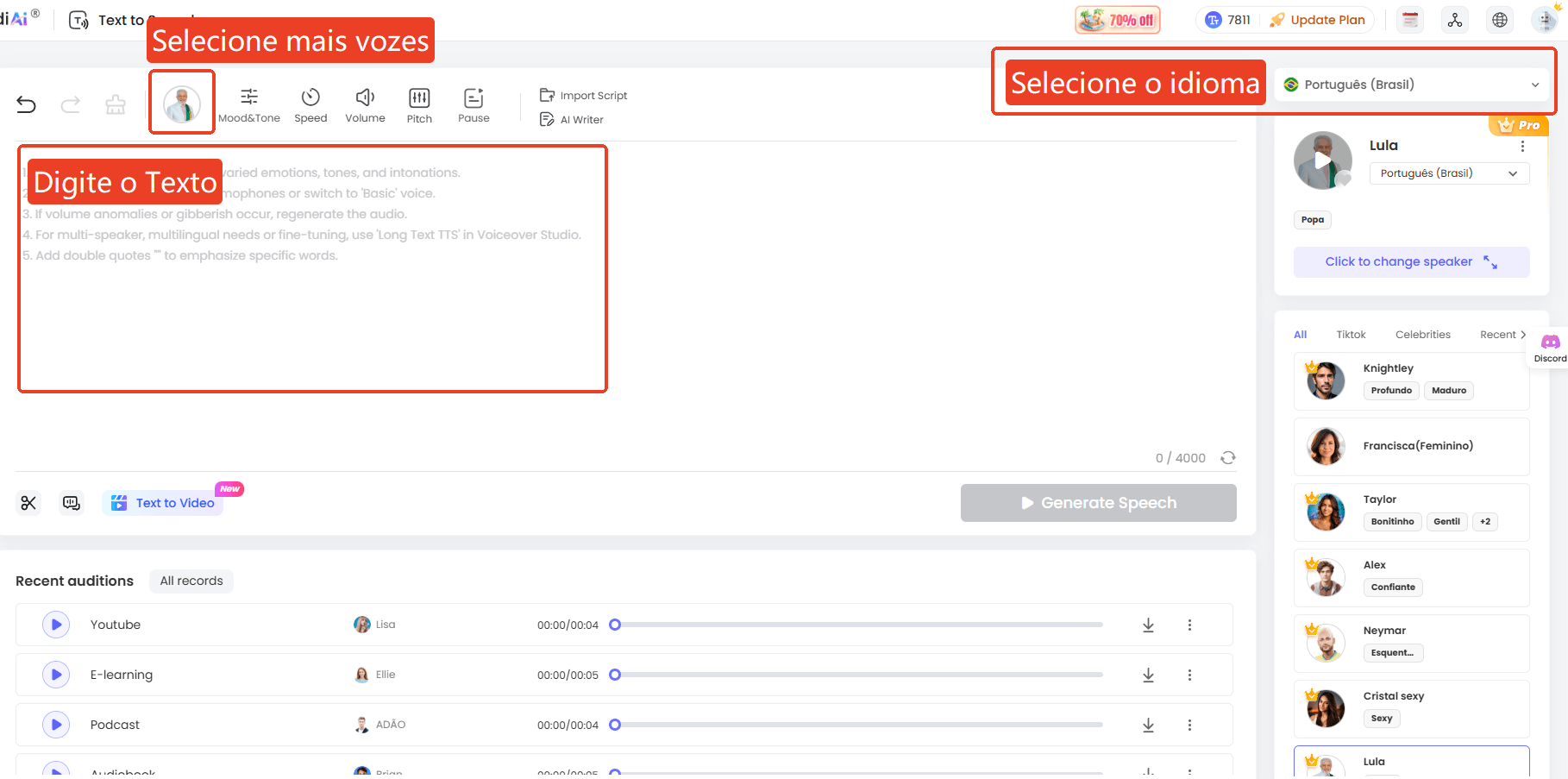The width and height of the screenshot is (1568, 779).
Task: Open more options for the Podcast audition
Action: tap(1189, 725)
